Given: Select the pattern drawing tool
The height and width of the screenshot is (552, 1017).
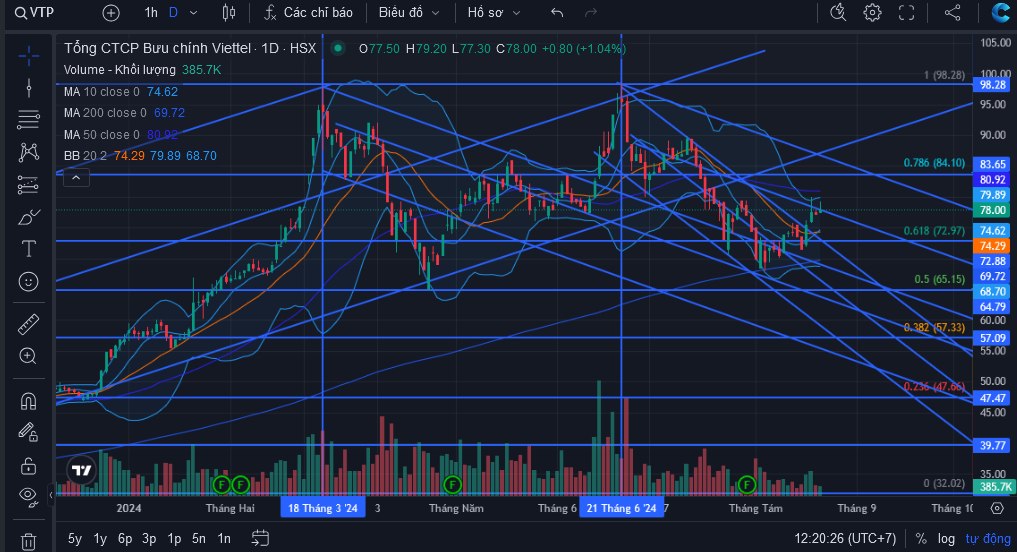Looking at the screenshot, I should 29,152.
